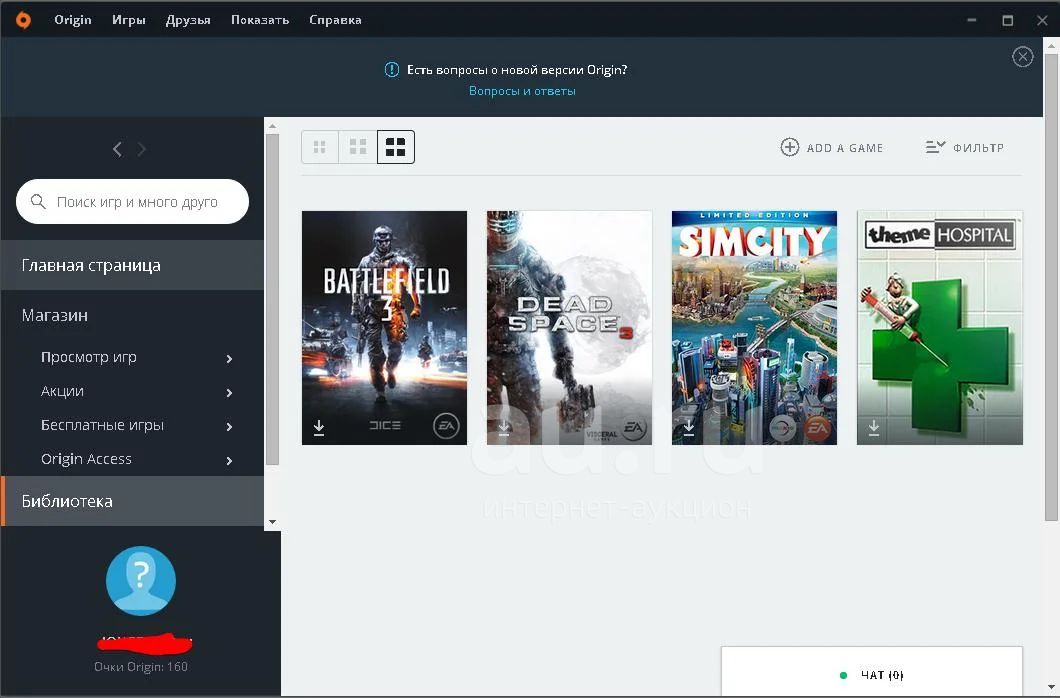1060x698 pixels.
Task: Open the Вопросы и ответы link
Action: 523,91
